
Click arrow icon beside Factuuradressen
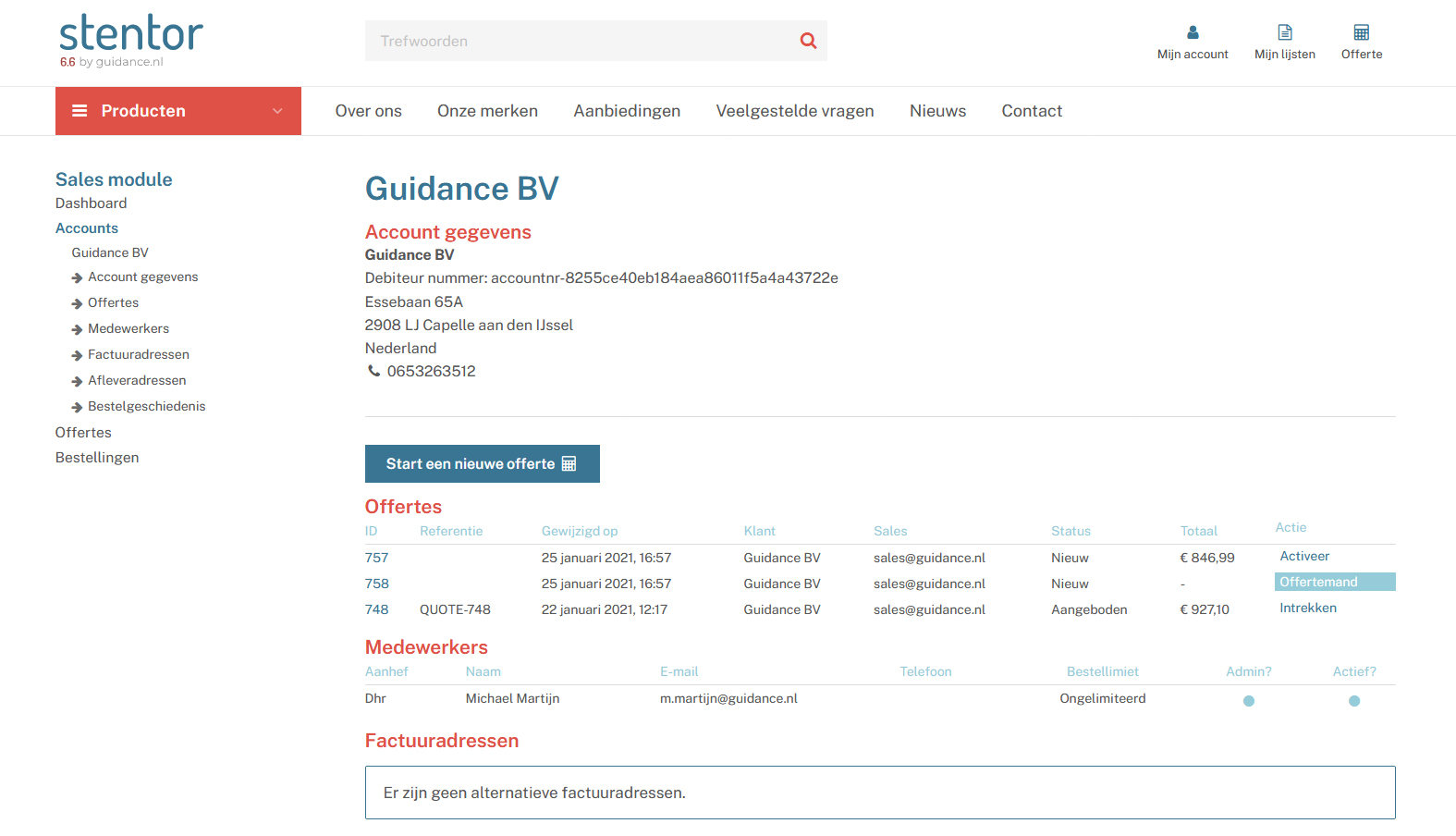click(x=78, y=355)
